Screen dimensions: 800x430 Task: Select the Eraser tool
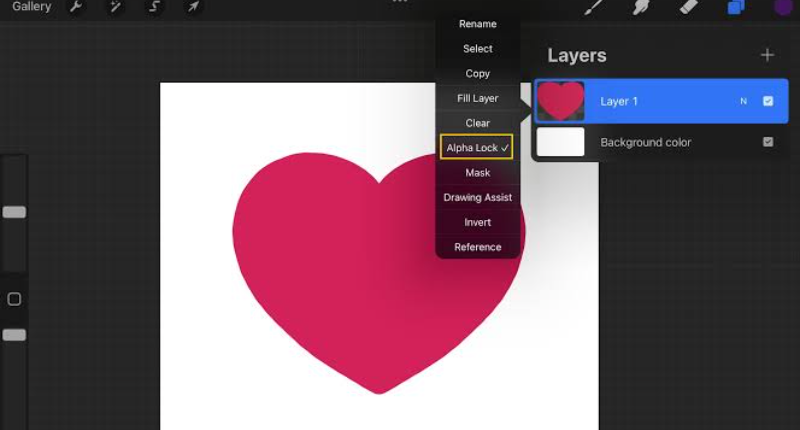tap(688, 7)
